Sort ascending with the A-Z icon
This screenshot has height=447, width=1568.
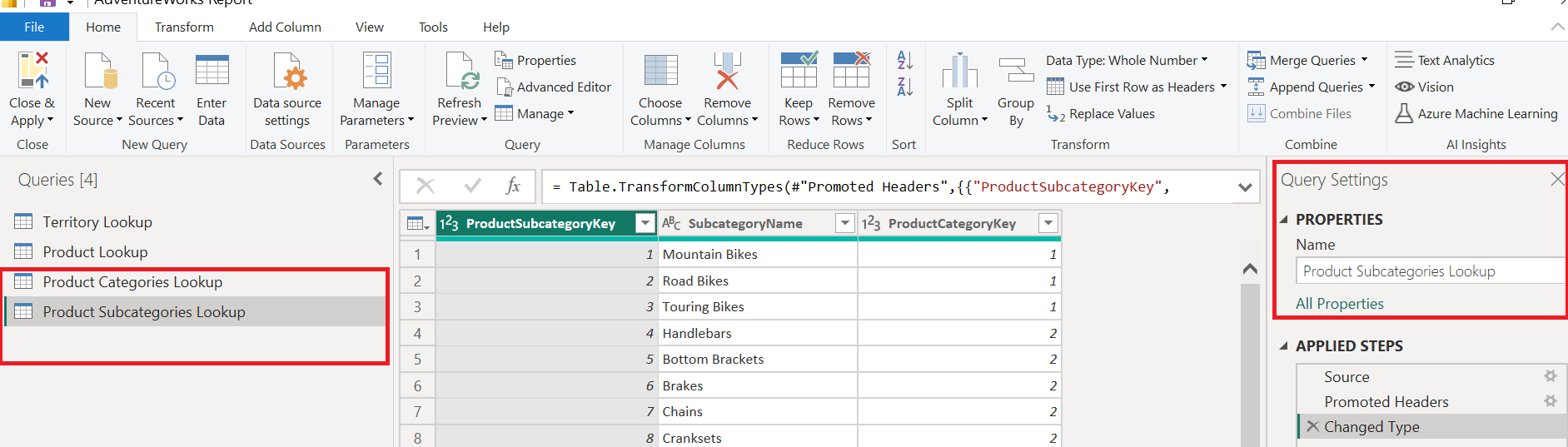pyautogui.click(x=904, y=60)
